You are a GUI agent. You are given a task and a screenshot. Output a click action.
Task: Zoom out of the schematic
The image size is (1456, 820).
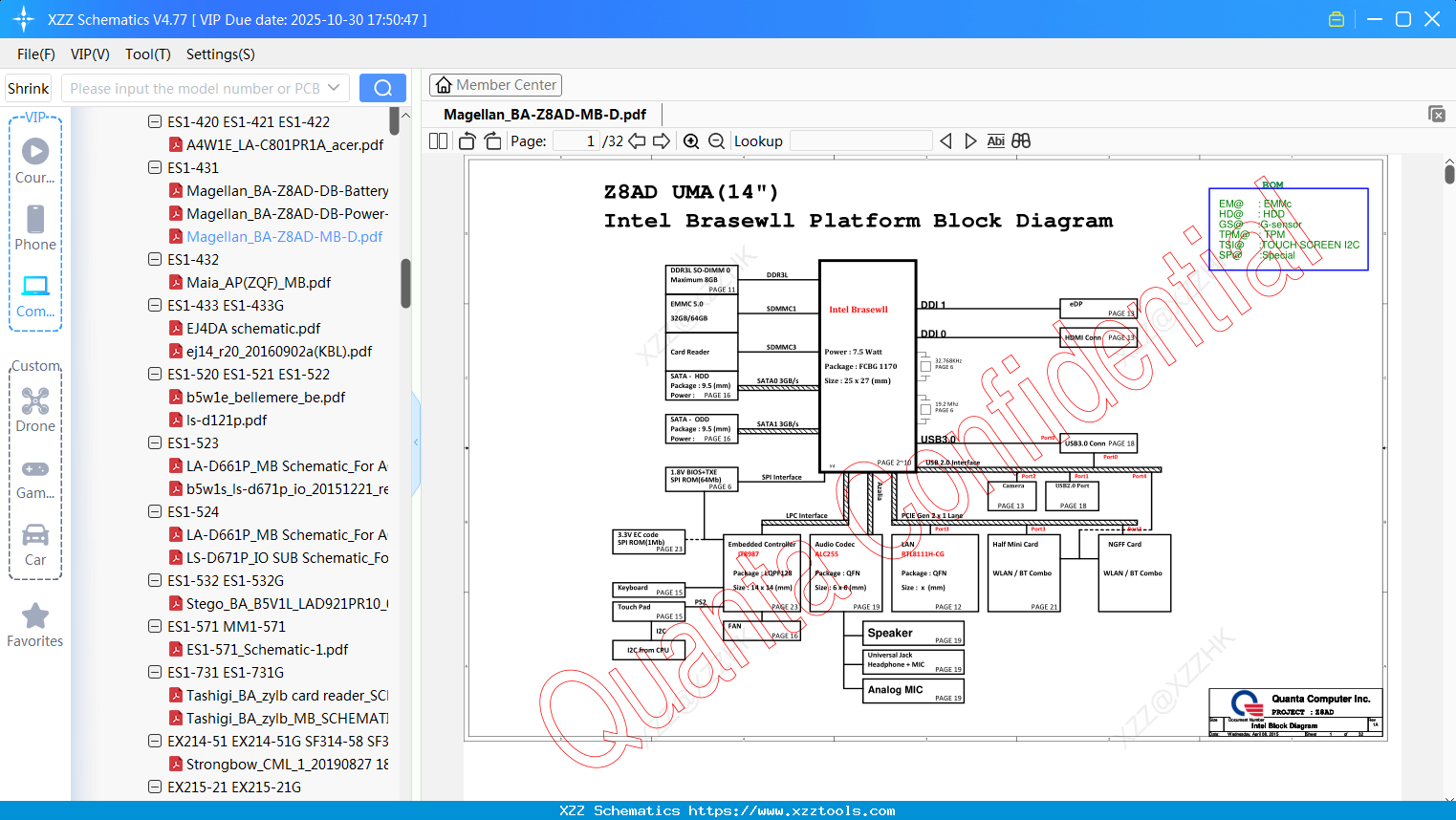pos(717,140)
